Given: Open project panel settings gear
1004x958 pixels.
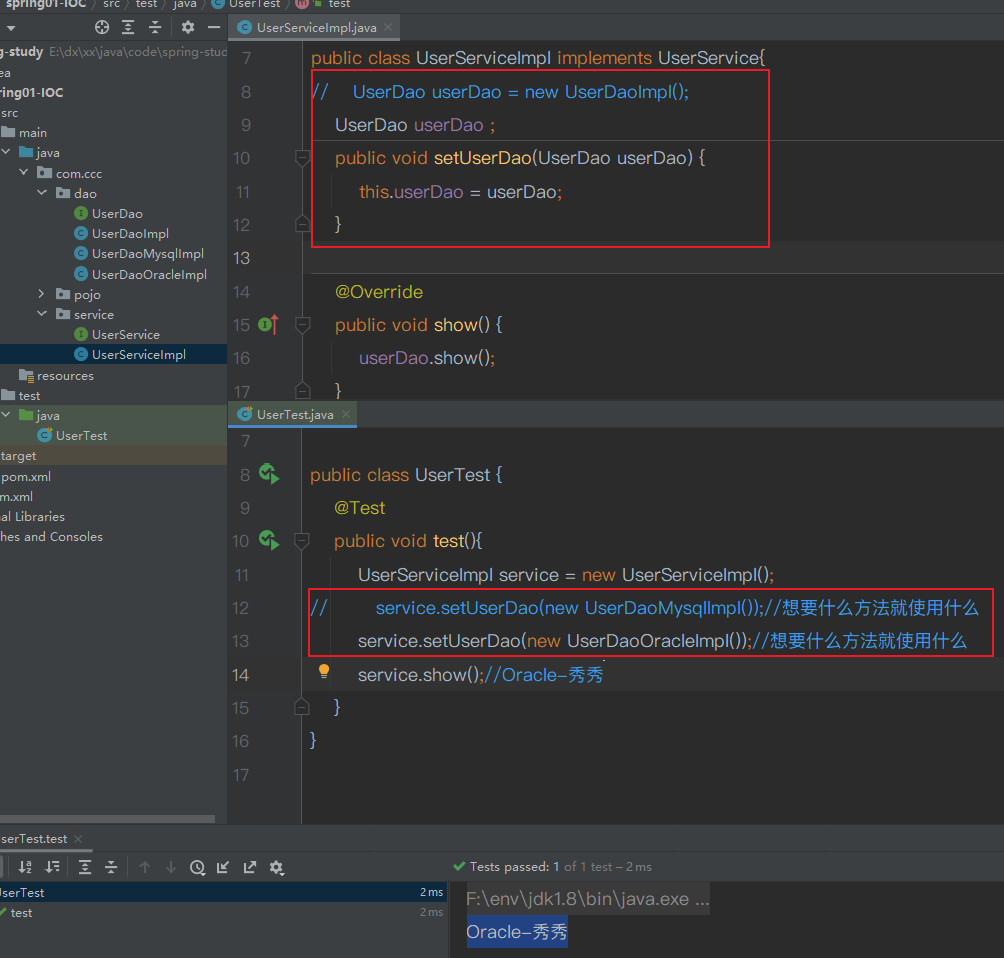Looking at the screenshot, I should click(x=188, y=27).
